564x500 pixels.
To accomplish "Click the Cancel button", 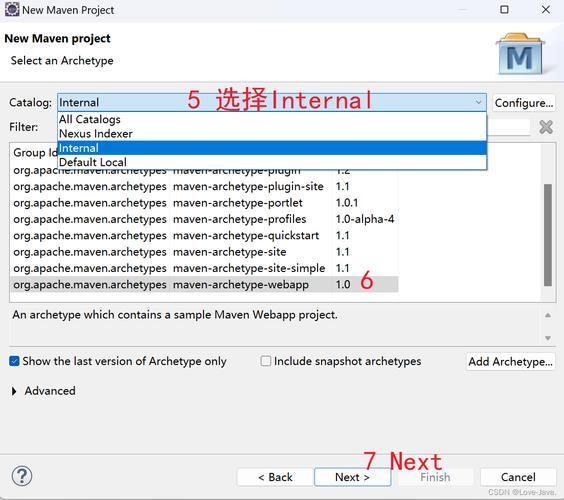I will click(518, 477).
